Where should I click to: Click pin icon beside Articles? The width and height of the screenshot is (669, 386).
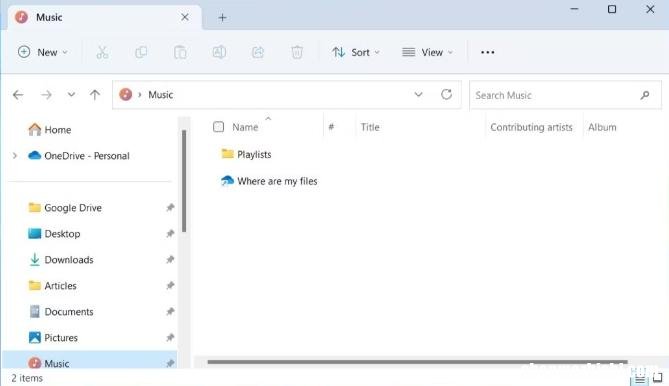[x=170, y=286]
